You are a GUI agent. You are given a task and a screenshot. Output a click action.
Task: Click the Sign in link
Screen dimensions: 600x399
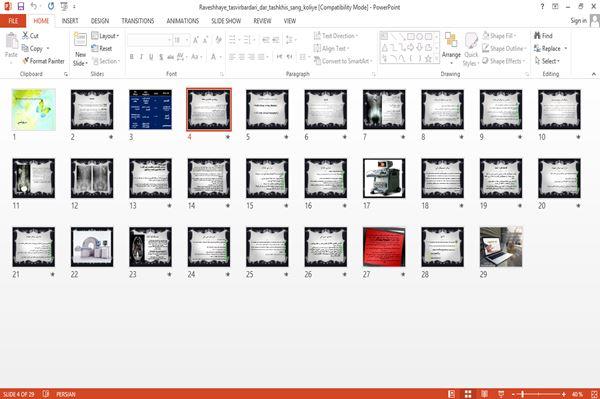pyautogui.click(x=578, y=21)
